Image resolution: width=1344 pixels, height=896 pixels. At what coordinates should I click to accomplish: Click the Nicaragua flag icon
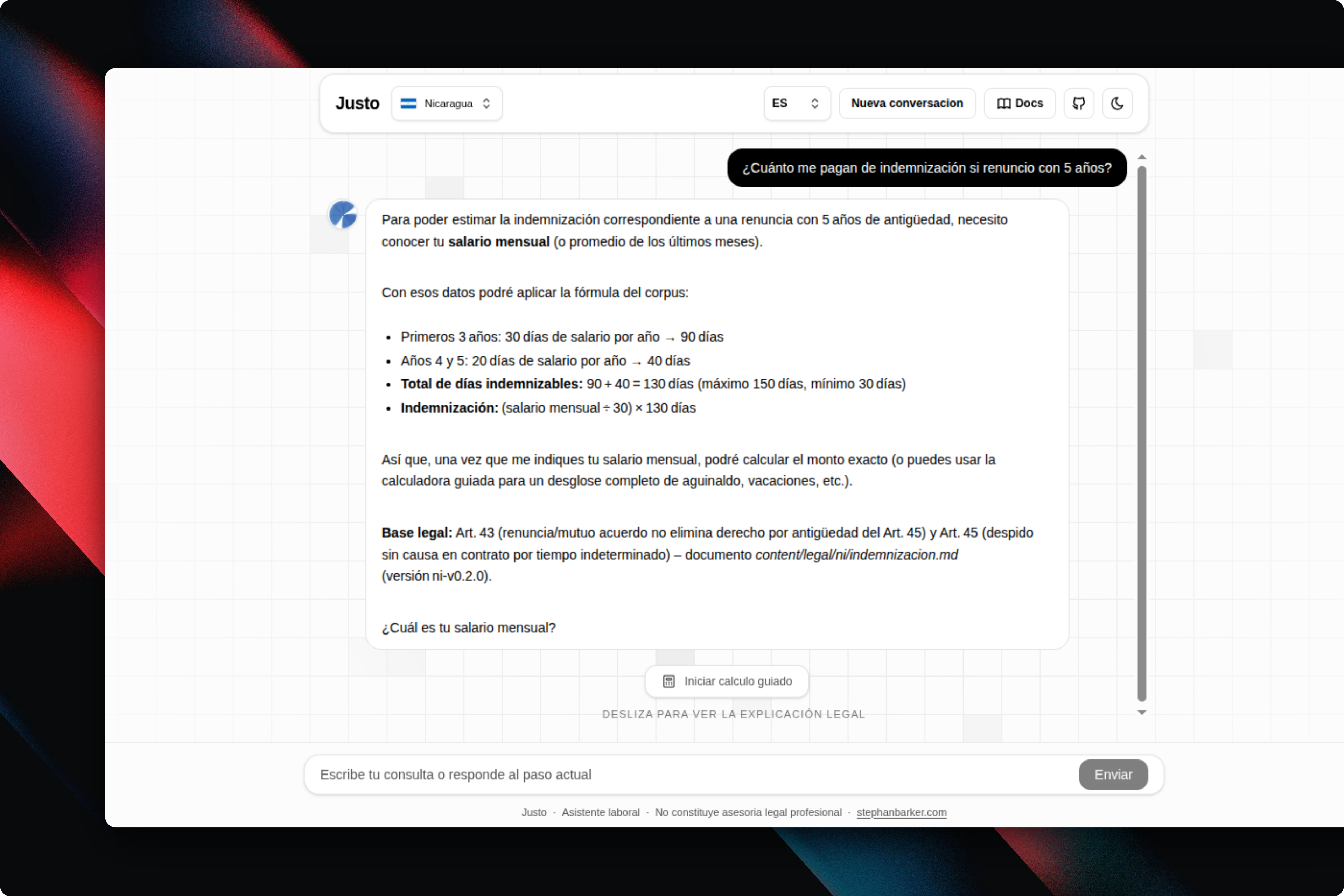point(408,104)
